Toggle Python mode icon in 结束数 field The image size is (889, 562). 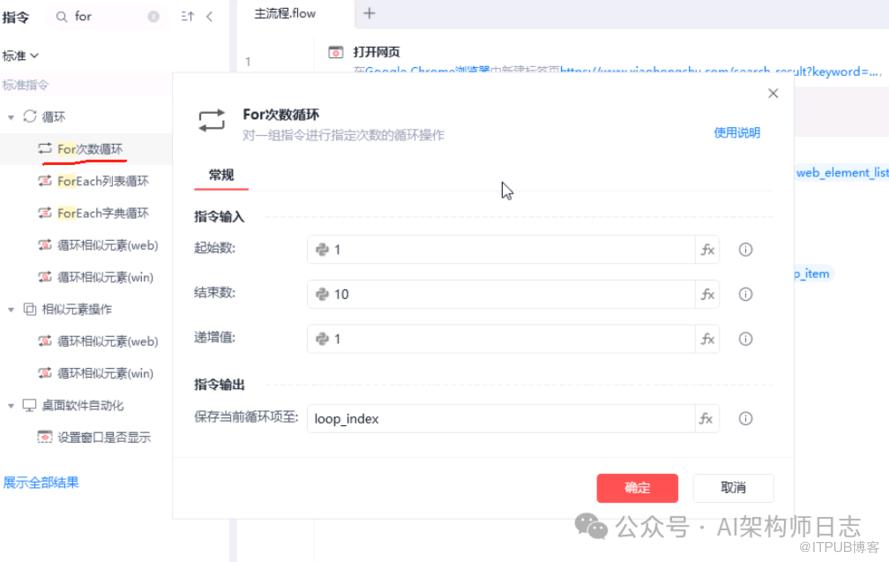(x=322, y=294)
